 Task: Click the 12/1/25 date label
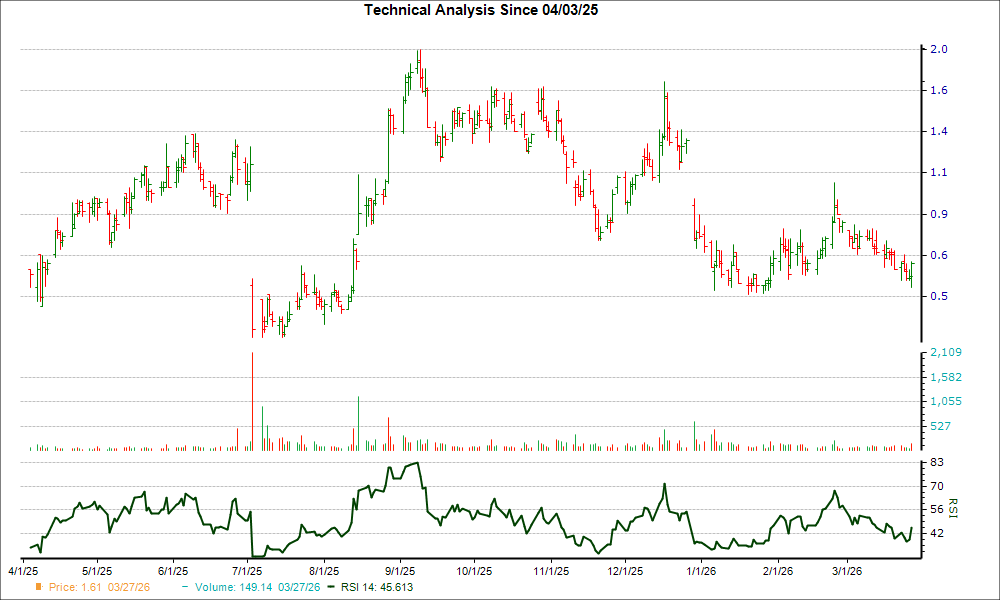(x=624, y=571)
